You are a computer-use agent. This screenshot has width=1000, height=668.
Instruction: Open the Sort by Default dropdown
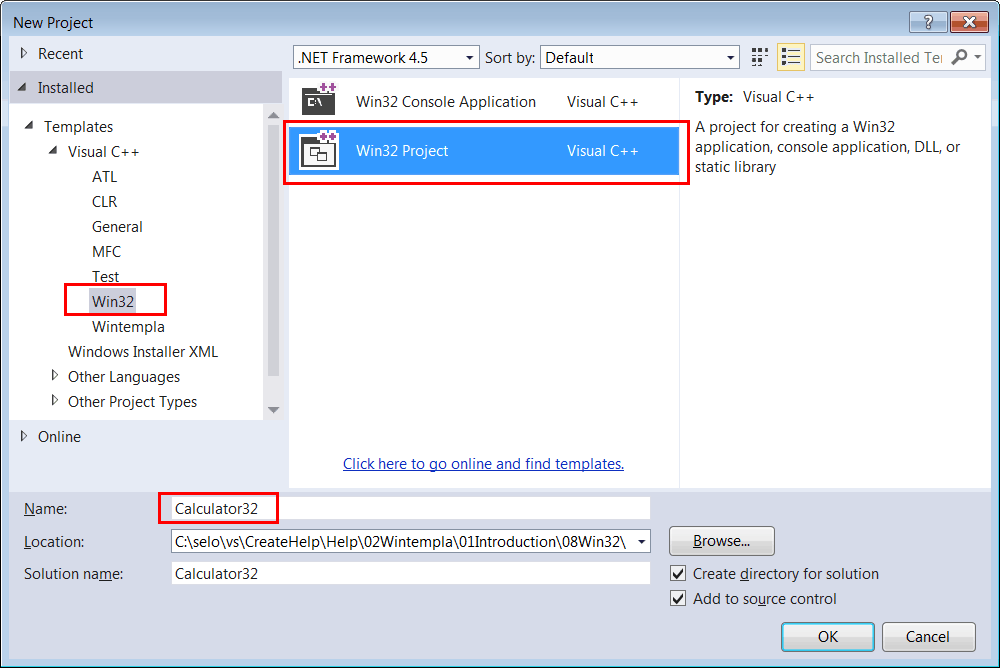point(640,57)
